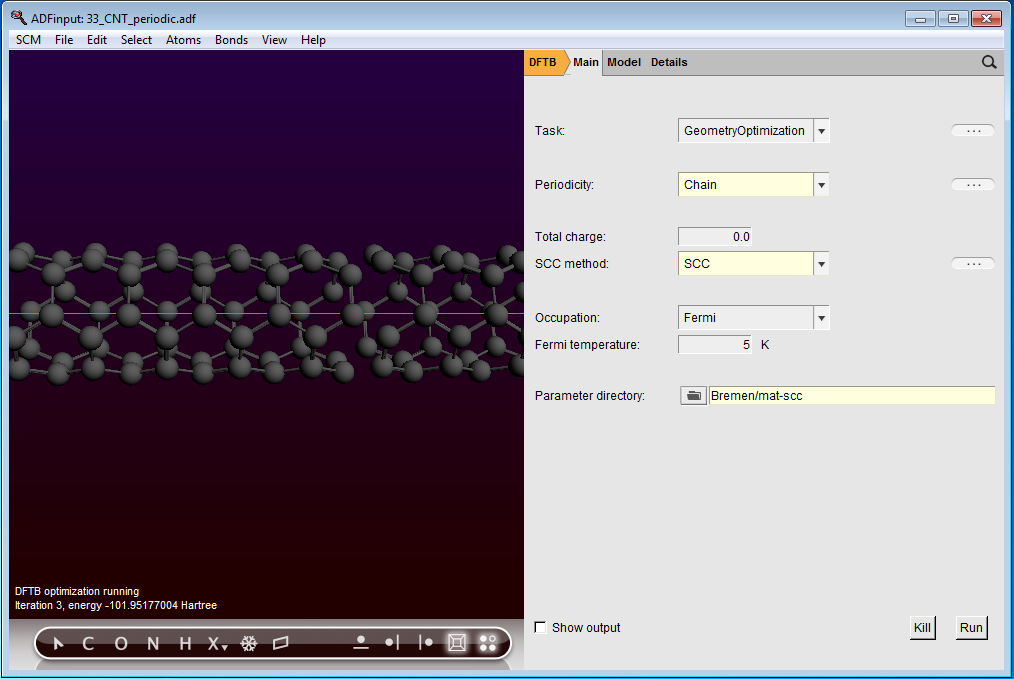1014x679 pixels.
Task: Click into the Parameter directory field
Action: [x=852, y=396]
